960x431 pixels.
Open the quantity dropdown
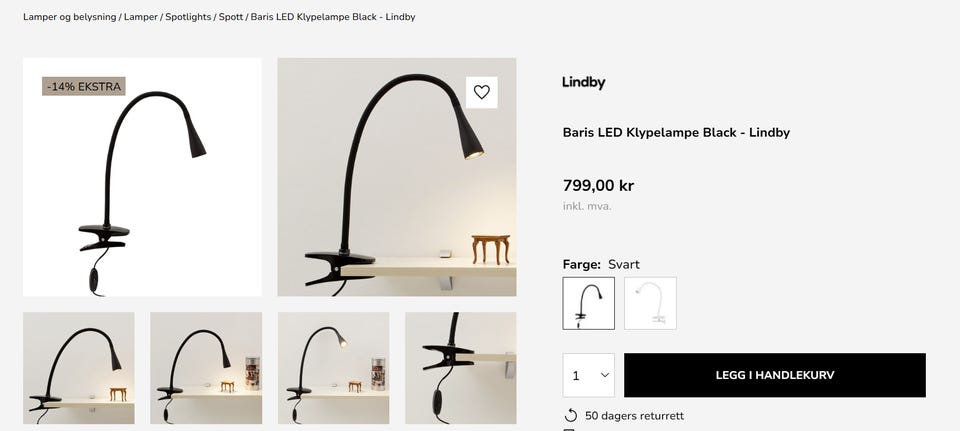[588, 375]
